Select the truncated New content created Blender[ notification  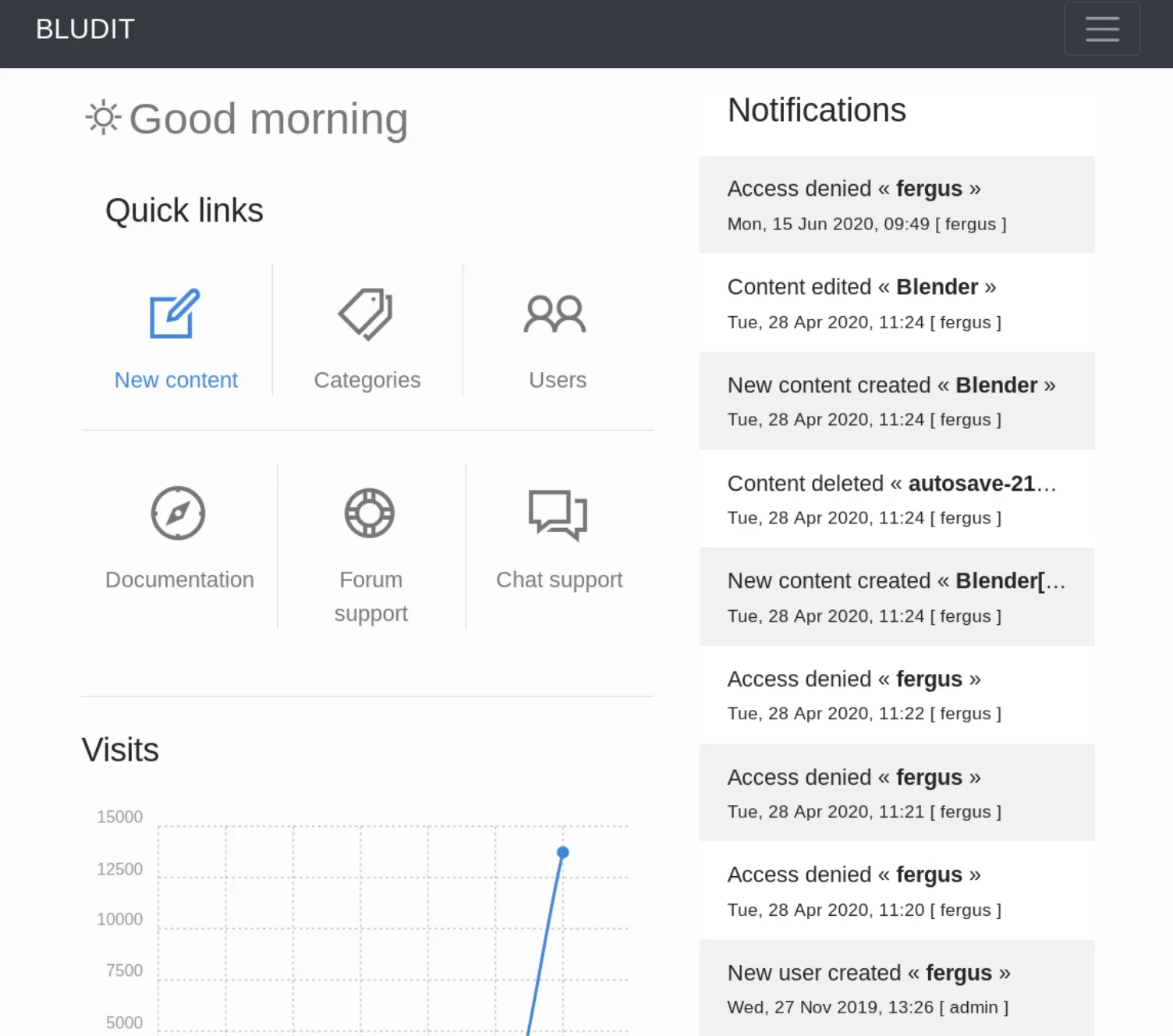896,597
